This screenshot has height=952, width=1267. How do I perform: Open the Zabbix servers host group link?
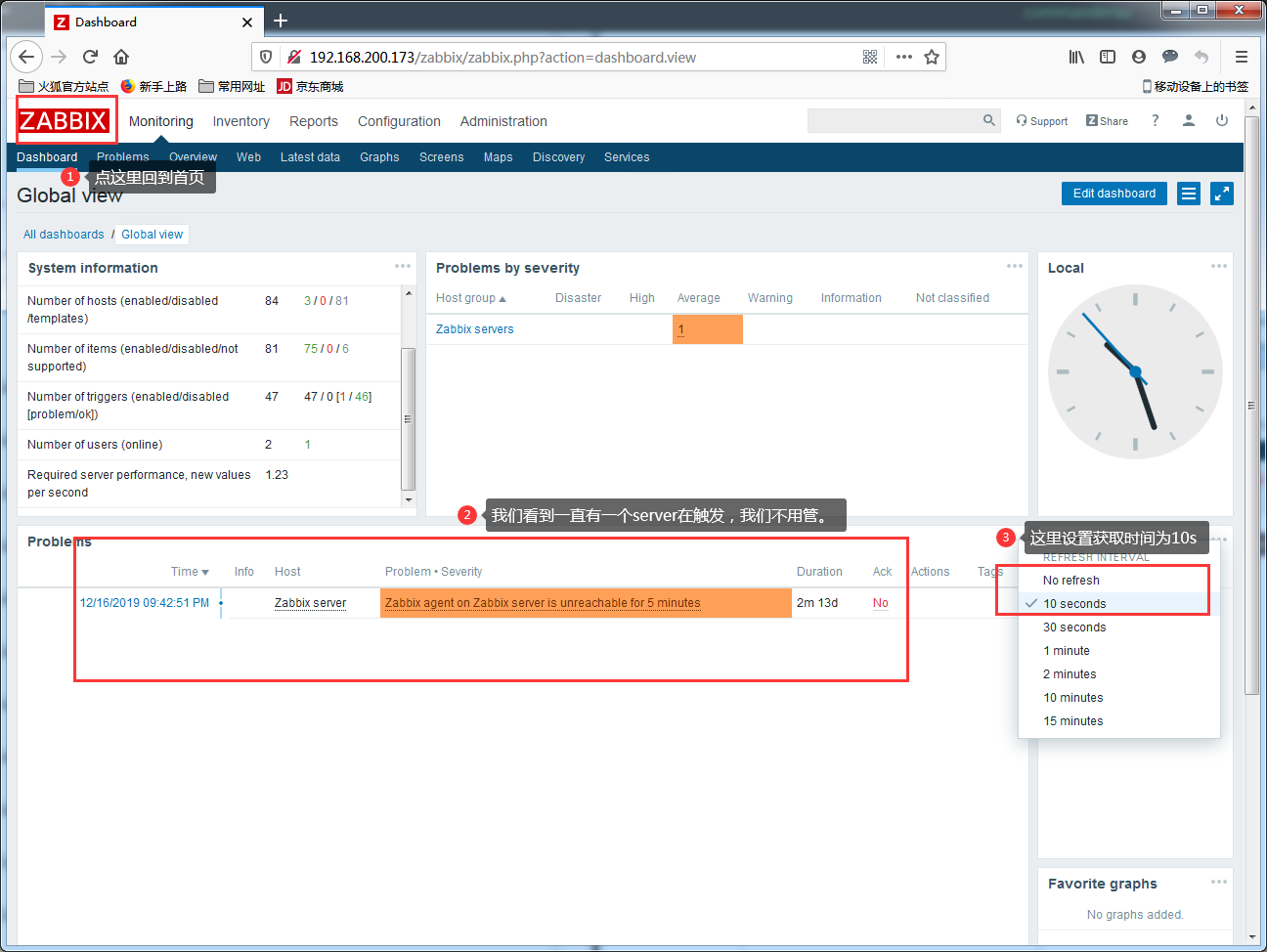tap(474, 329)
